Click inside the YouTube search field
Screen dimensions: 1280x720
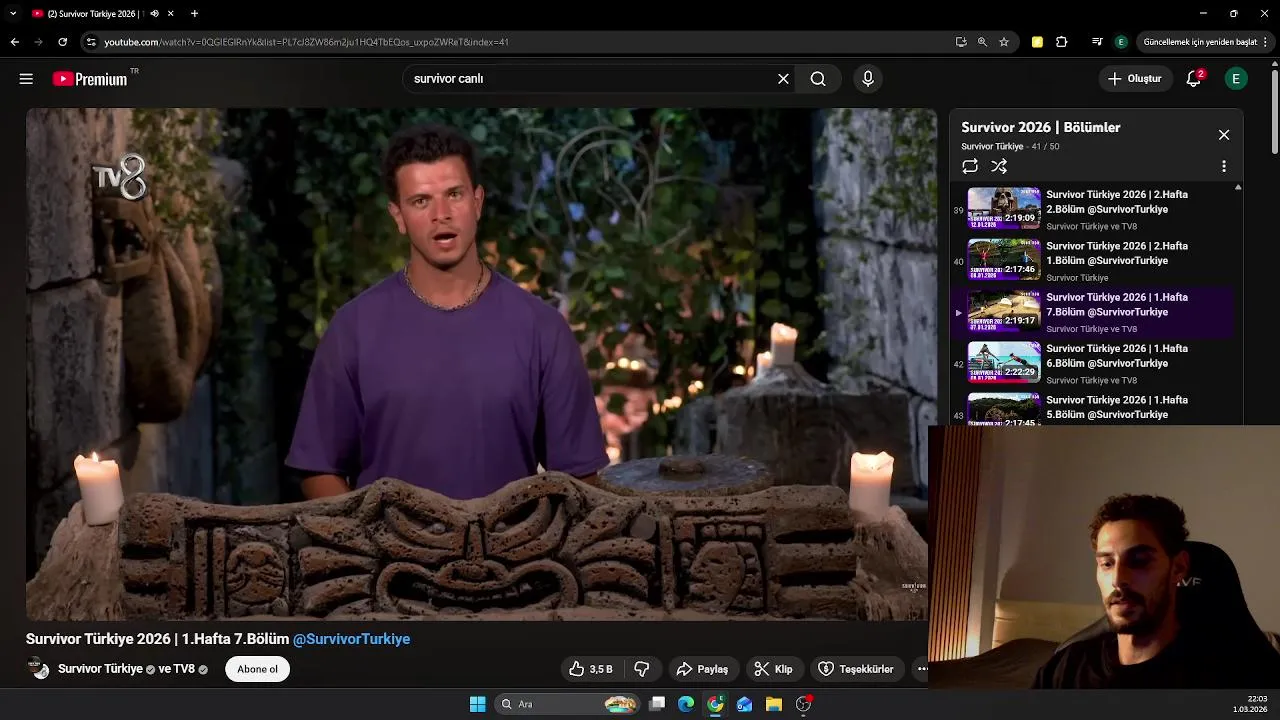(x=590, y=79)
